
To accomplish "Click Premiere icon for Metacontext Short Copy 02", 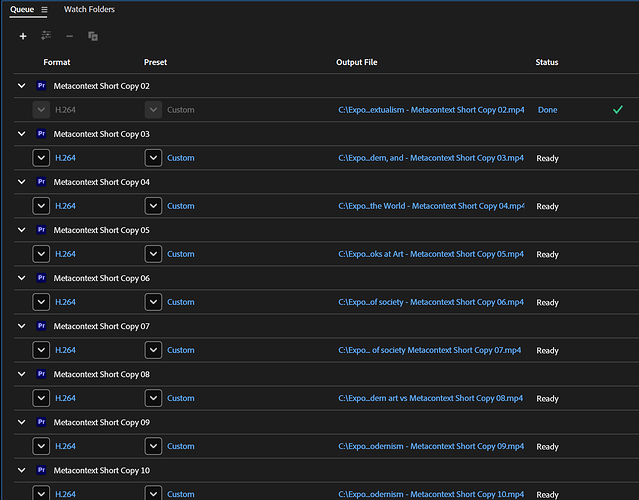I will coord(41,86).
